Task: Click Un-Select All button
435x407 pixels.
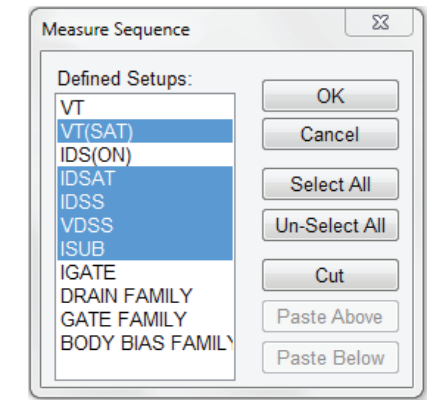Action: click(330, 225)
